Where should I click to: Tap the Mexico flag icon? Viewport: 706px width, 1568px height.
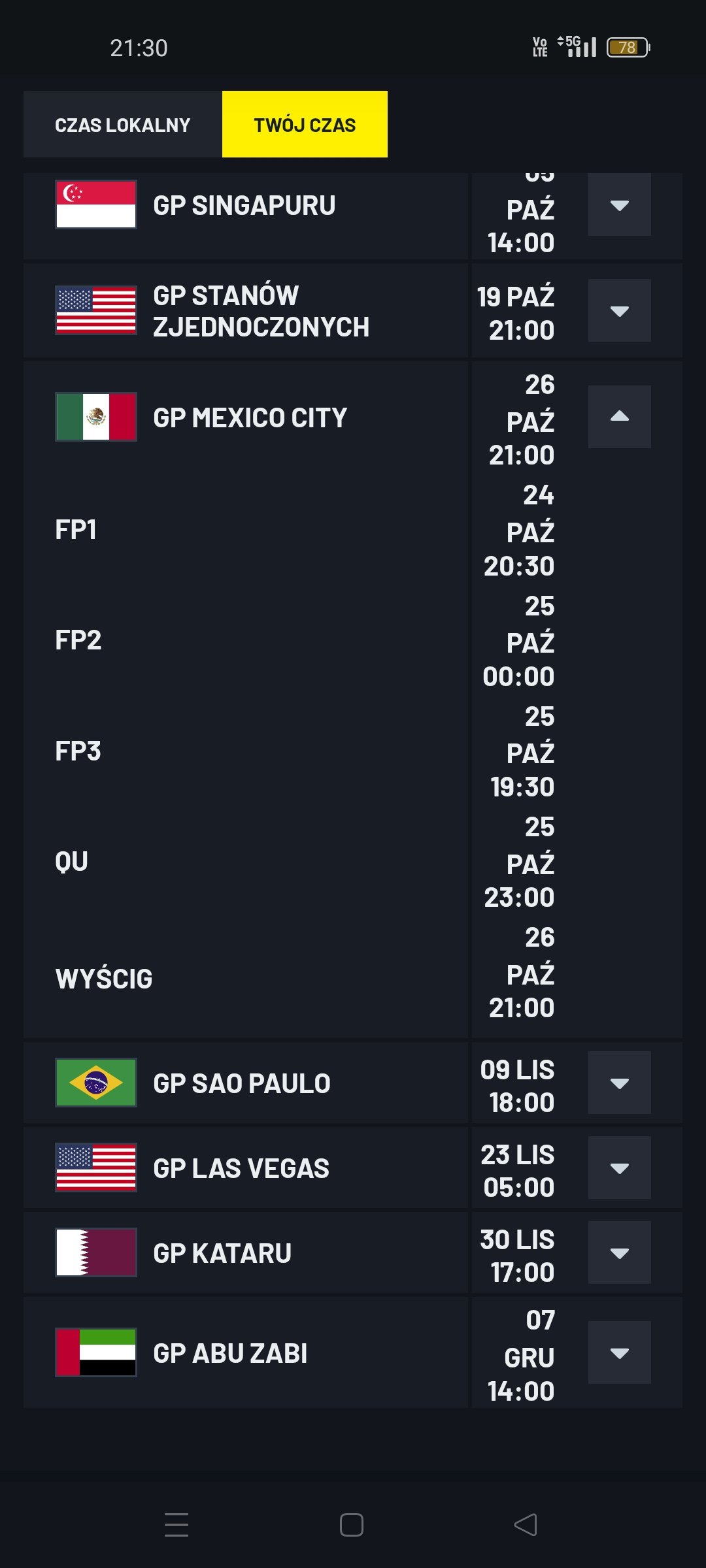[96, 417]
